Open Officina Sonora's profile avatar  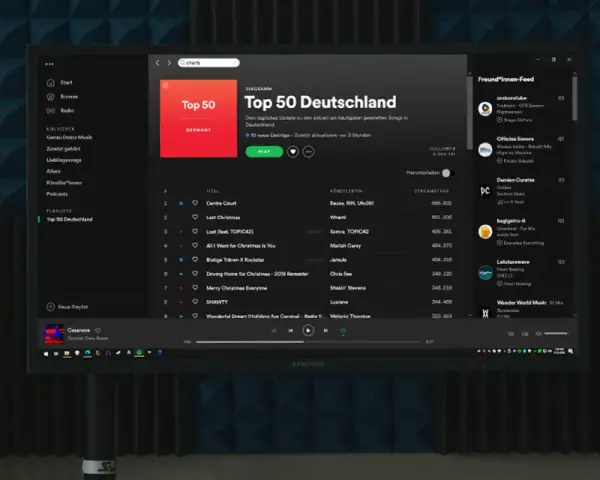(x=485, y=150)
